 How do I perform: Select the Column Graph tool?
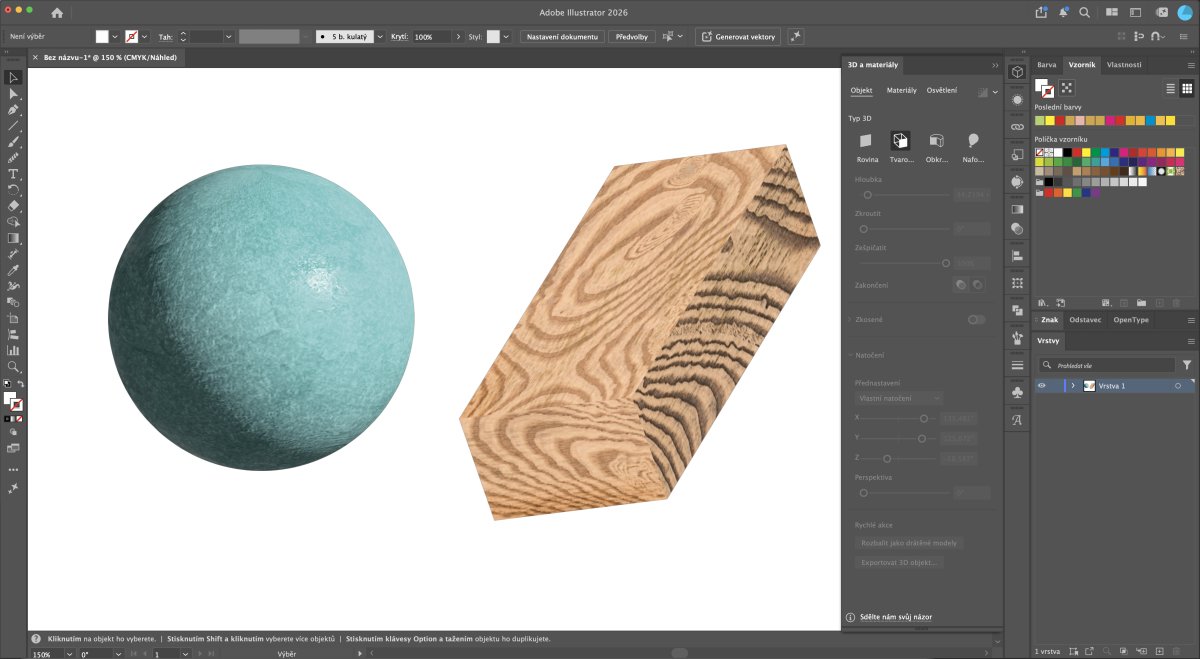coord(14,350)
